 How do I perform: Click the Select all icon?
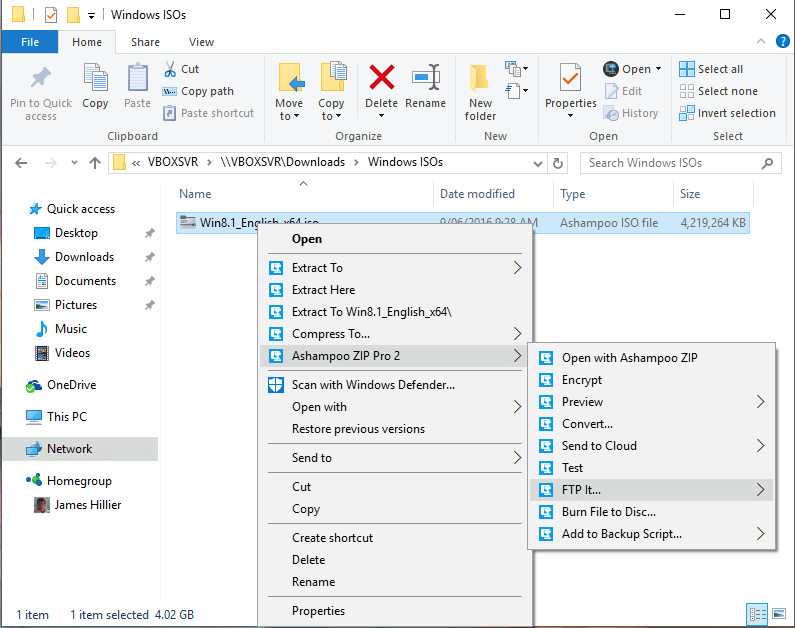(x=687, y=69)
